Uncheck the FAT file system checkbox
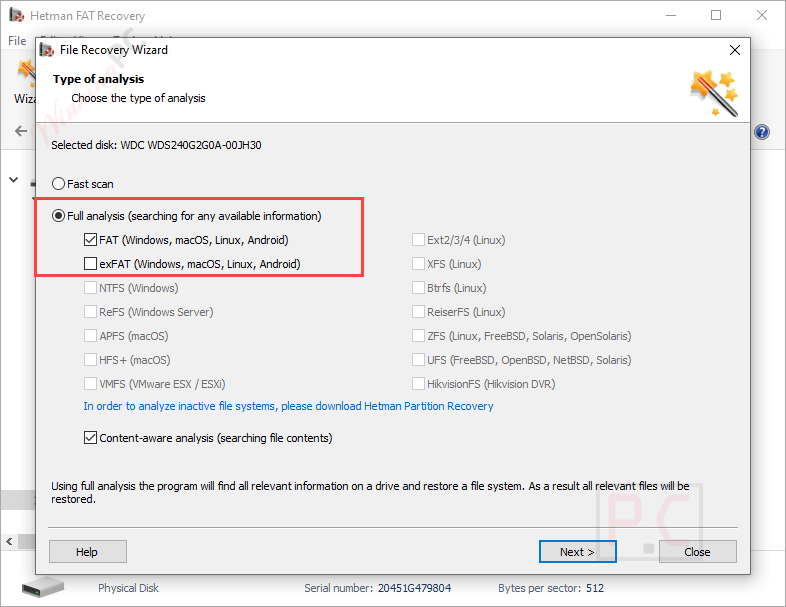This screenshot has height=607, width=786. pyautogui.click(x=90, y=240)
